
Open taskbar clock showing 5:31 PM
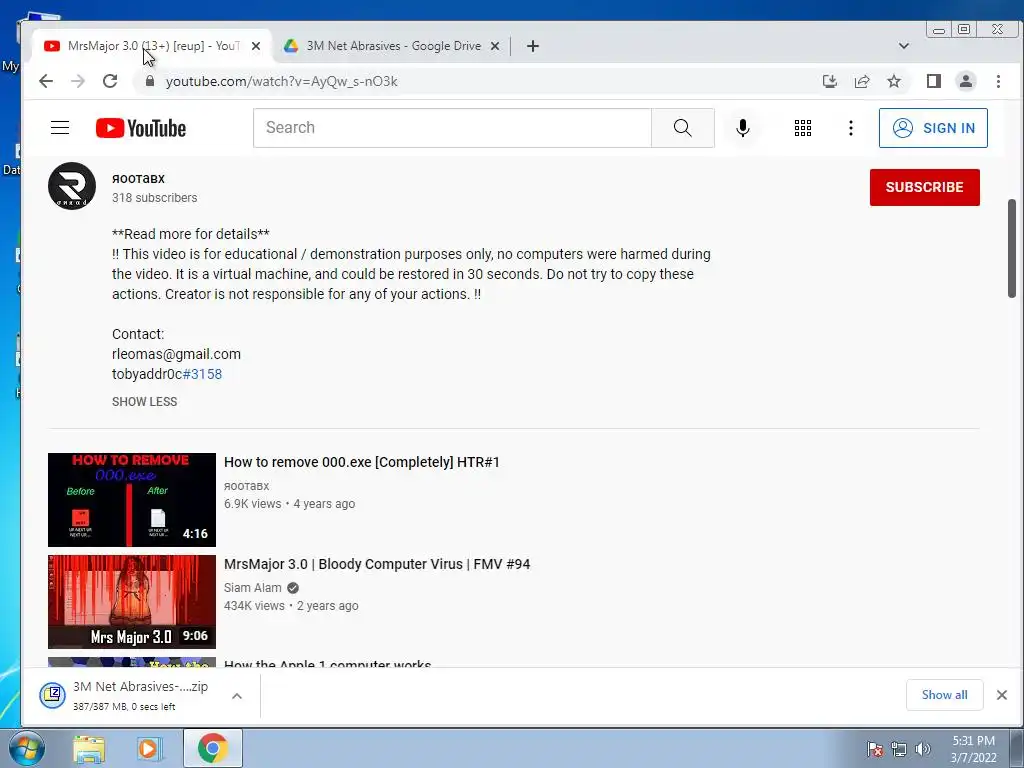974,749
